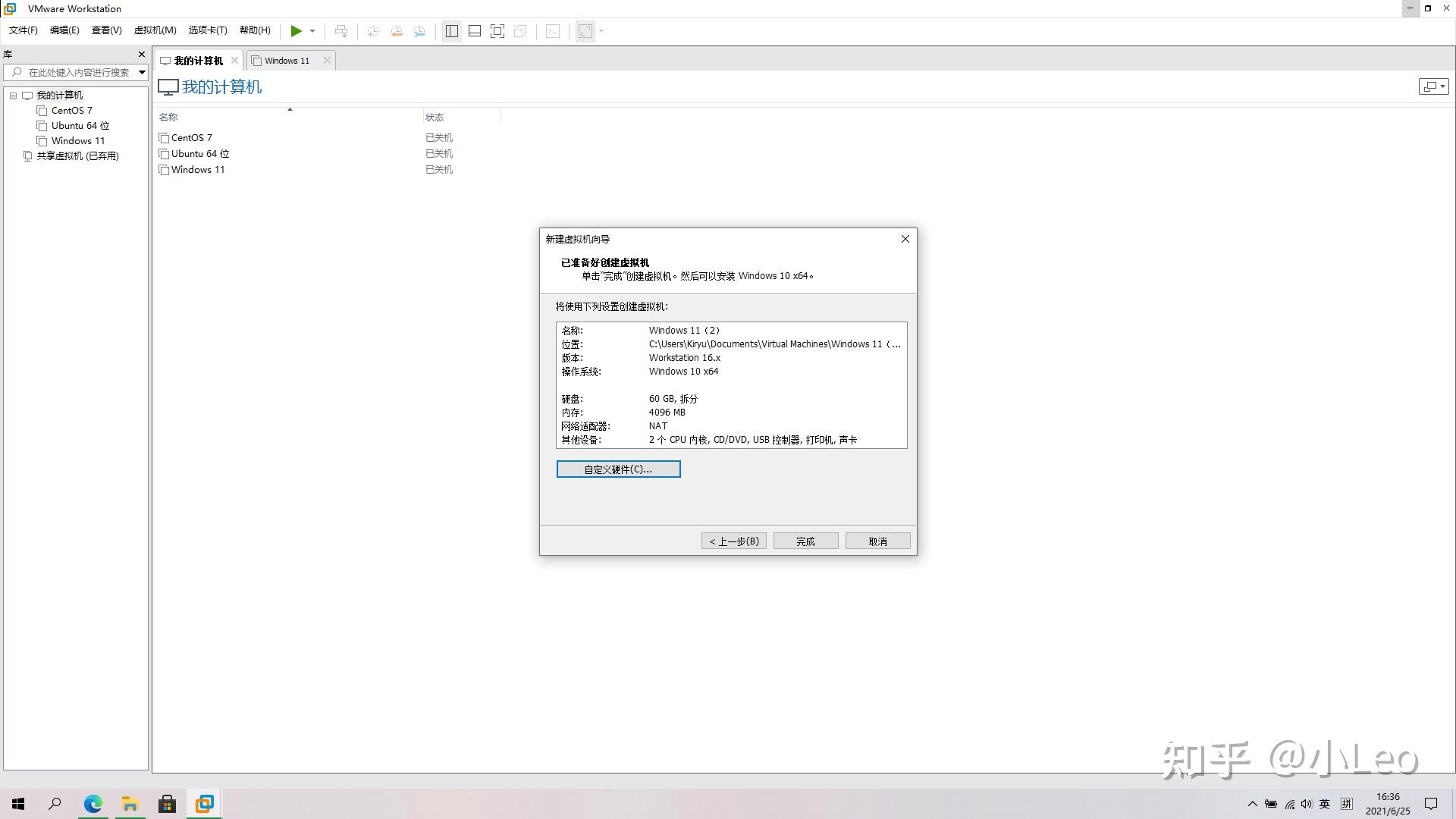This screenshot has height=819, width=1456.
Task: Click the 内存 value 4096 MB
Action: pos(667,413)
